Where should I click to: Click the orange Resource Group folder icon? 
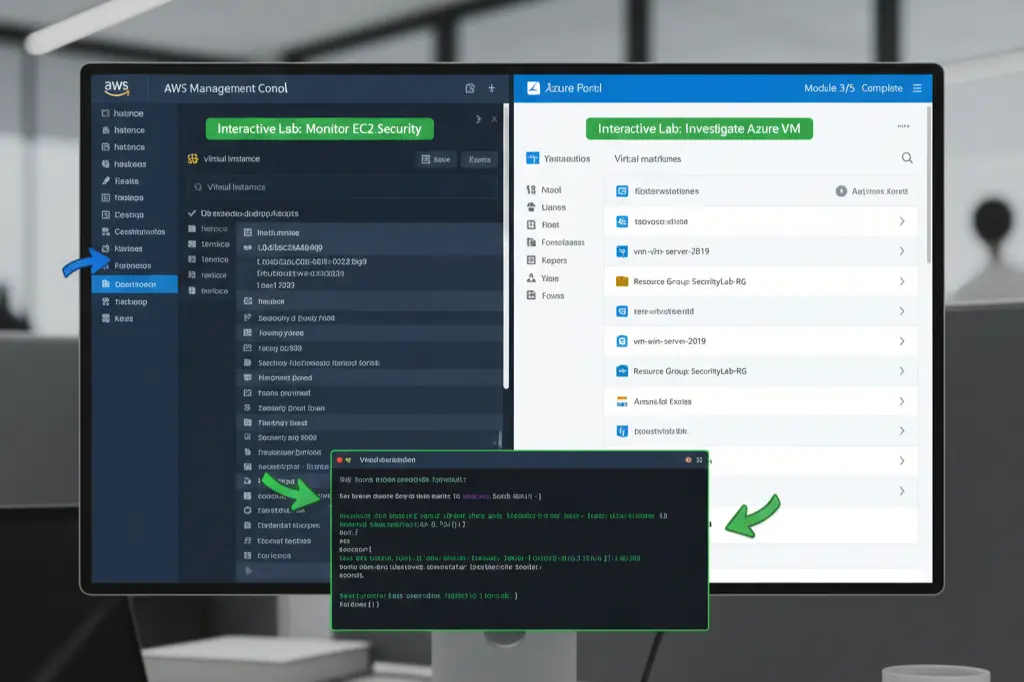click(619, 282)
